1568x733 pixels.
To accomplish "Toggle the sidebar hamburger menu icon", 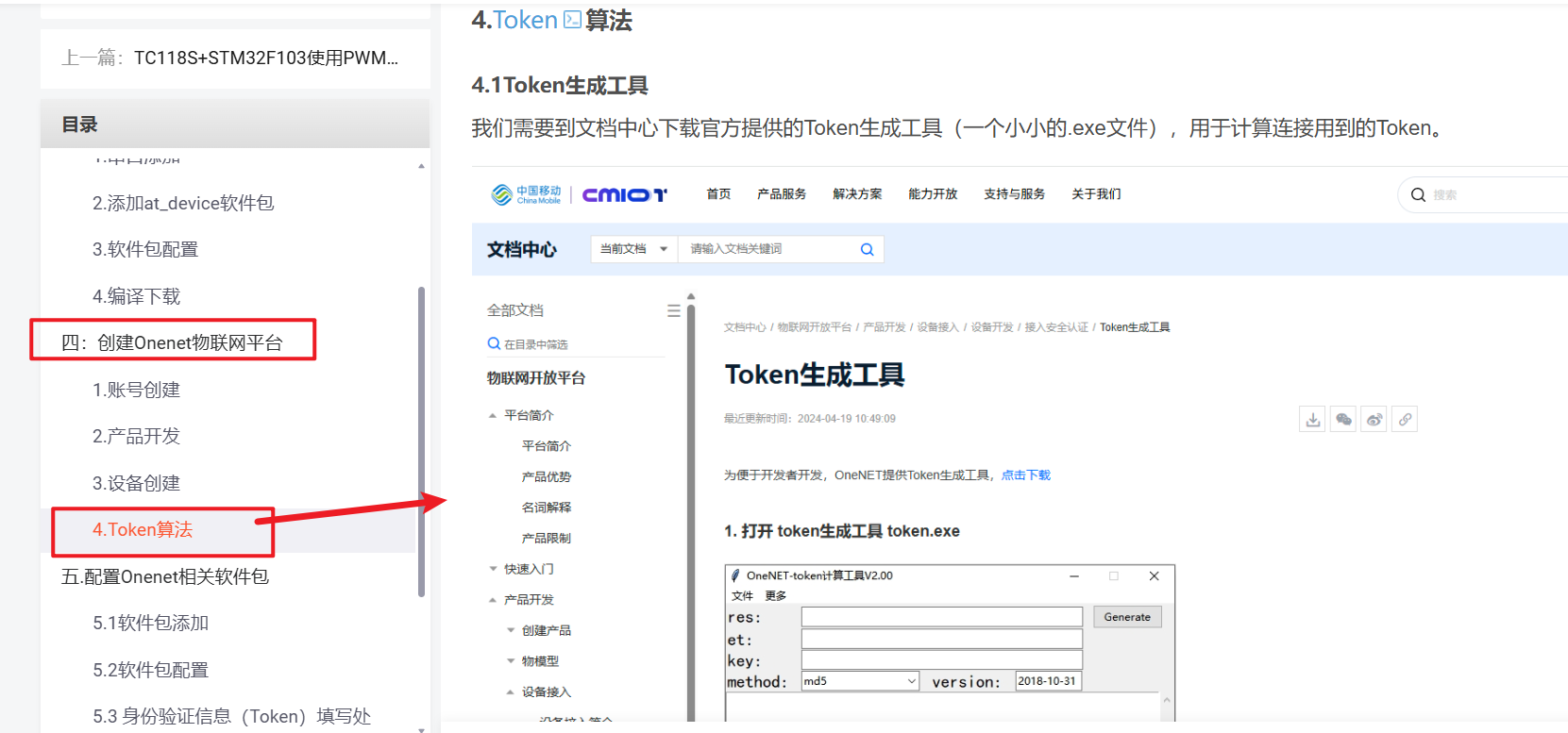I will point(674,310).
